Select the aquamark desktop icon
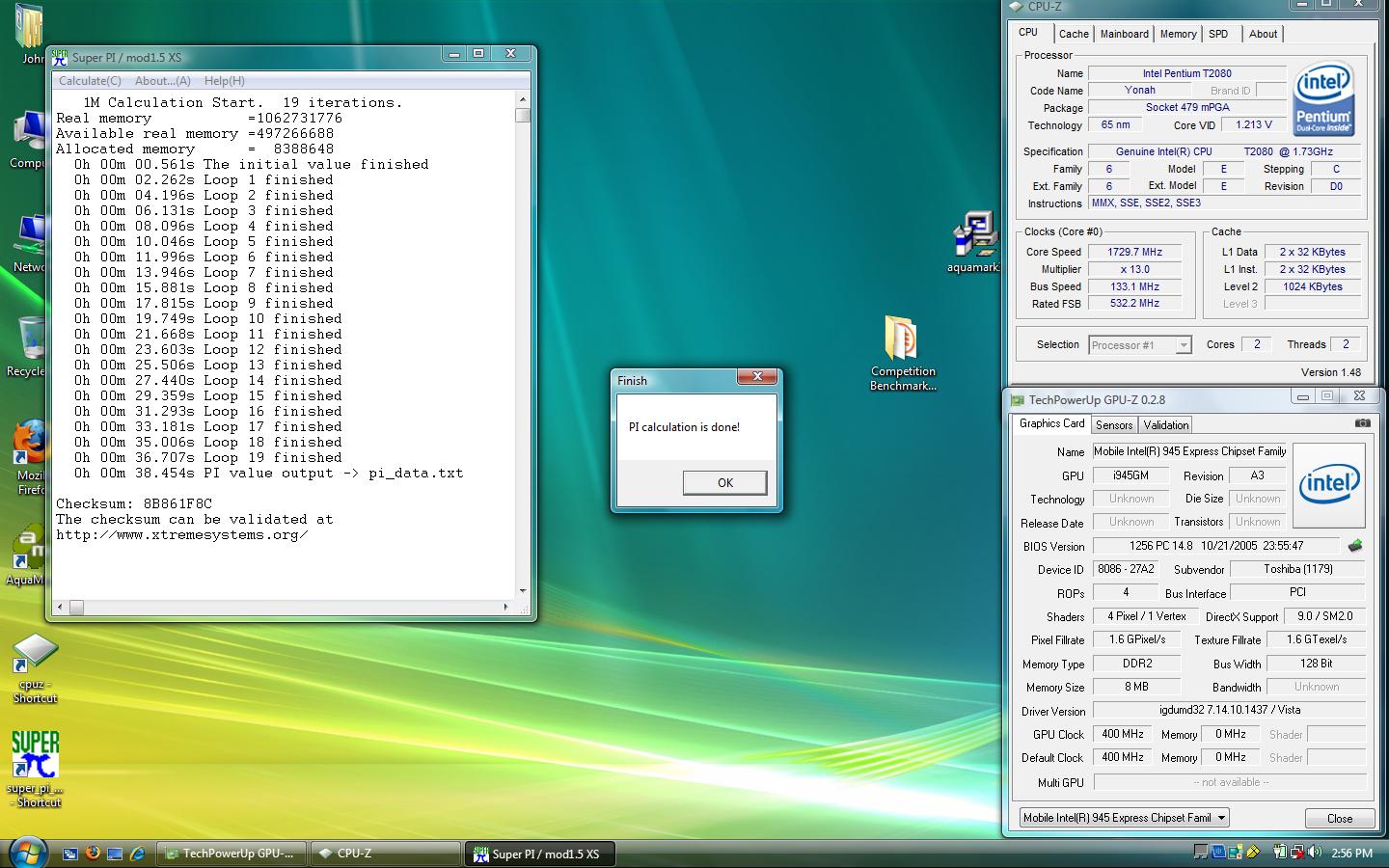 click(x=974, y=242)
